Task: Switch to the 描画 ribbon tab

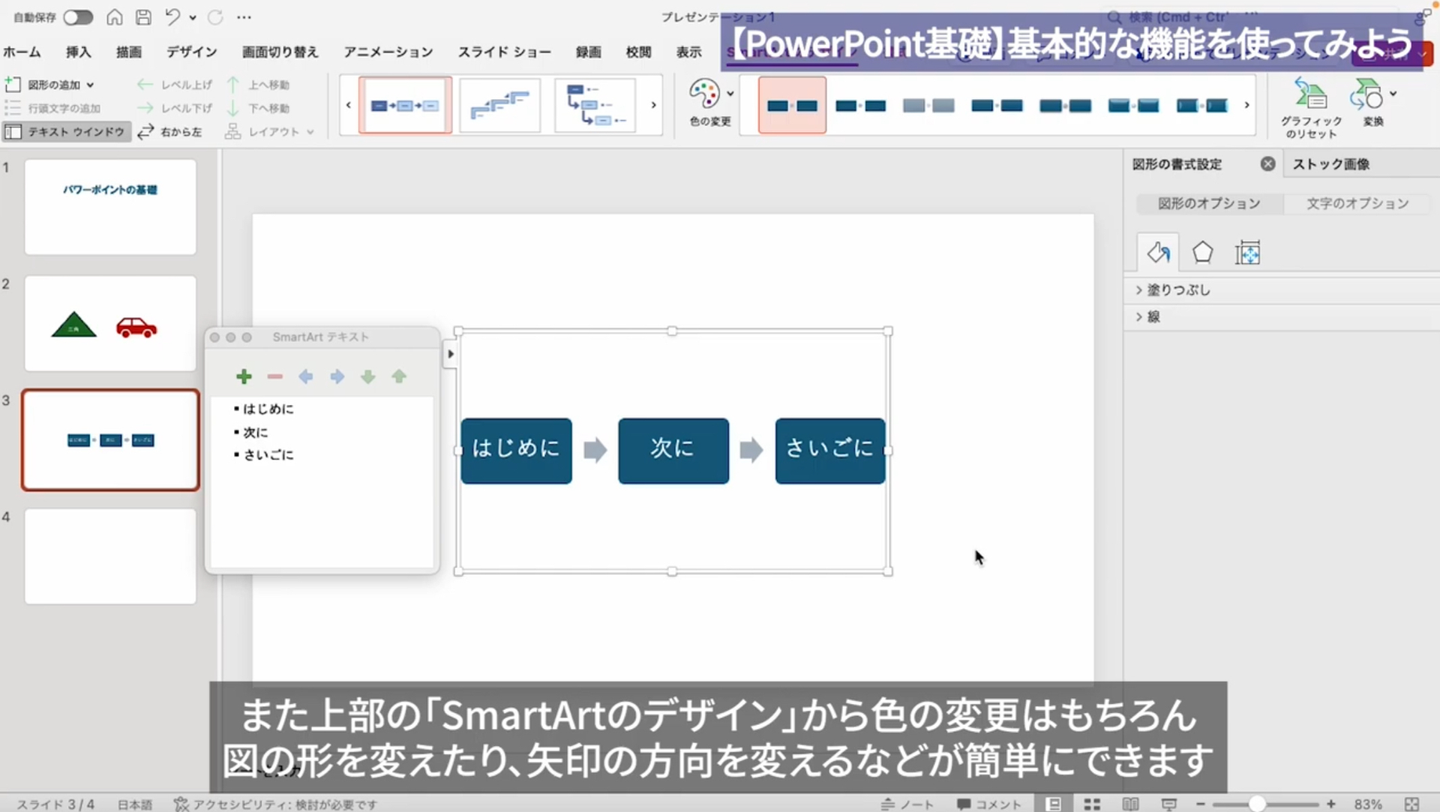Action: coord(129,52)
